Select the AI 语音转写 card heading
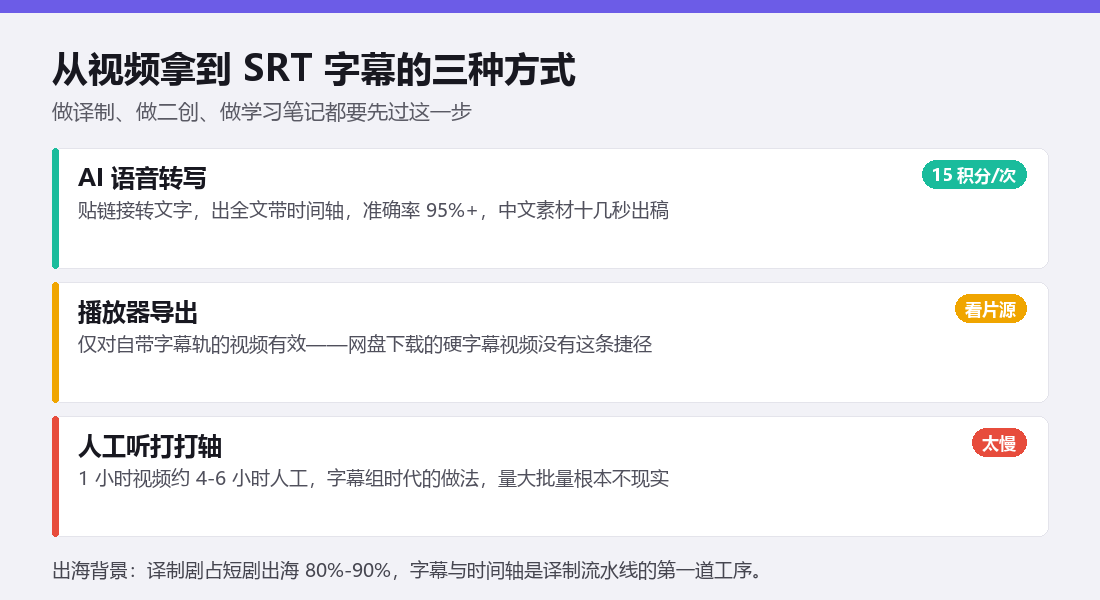The height and width of the screenshot is (600, 1100). pos(142,178)
